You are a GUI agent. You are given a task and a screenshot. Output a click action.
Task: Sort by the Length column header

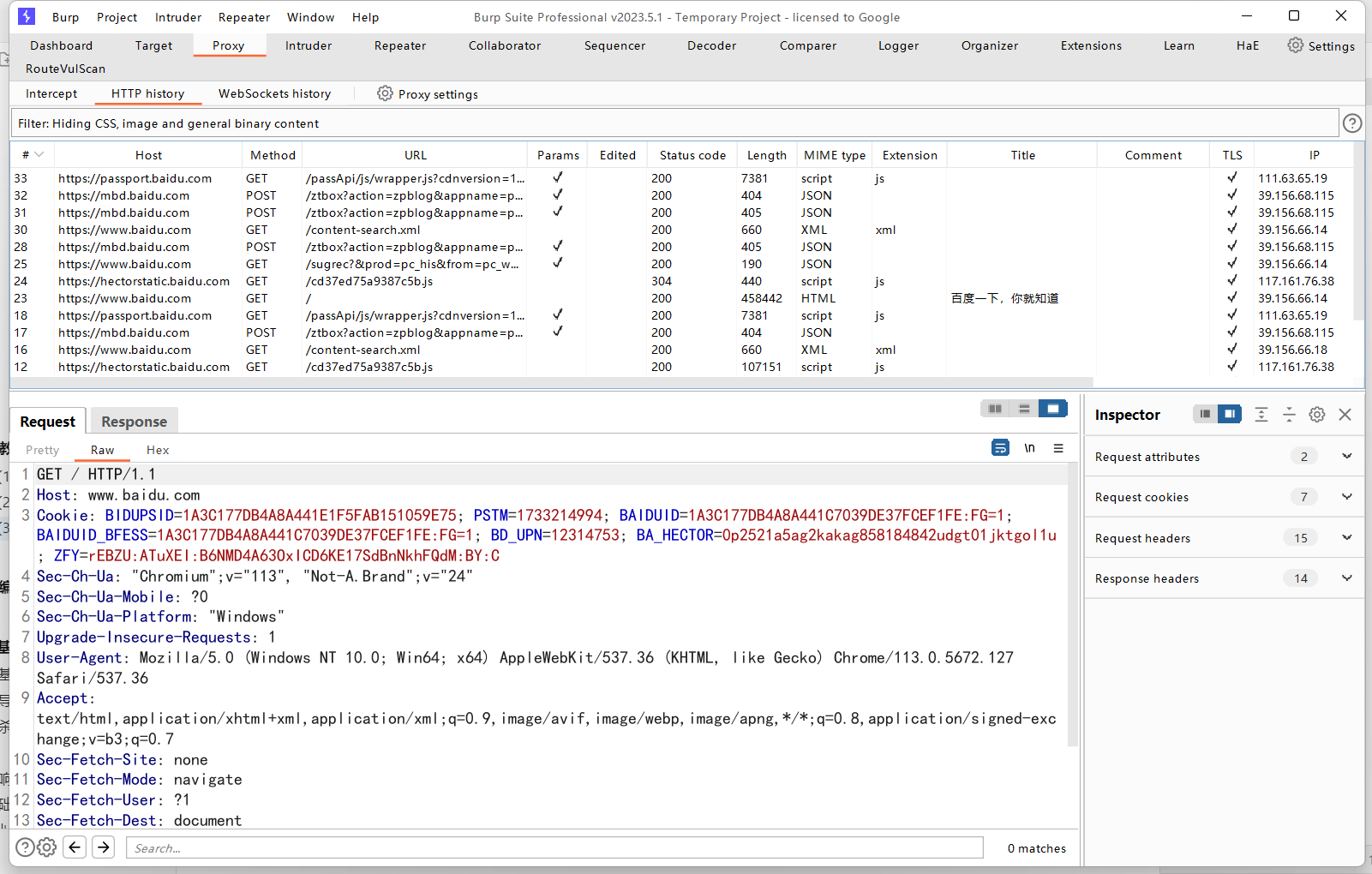766,155
